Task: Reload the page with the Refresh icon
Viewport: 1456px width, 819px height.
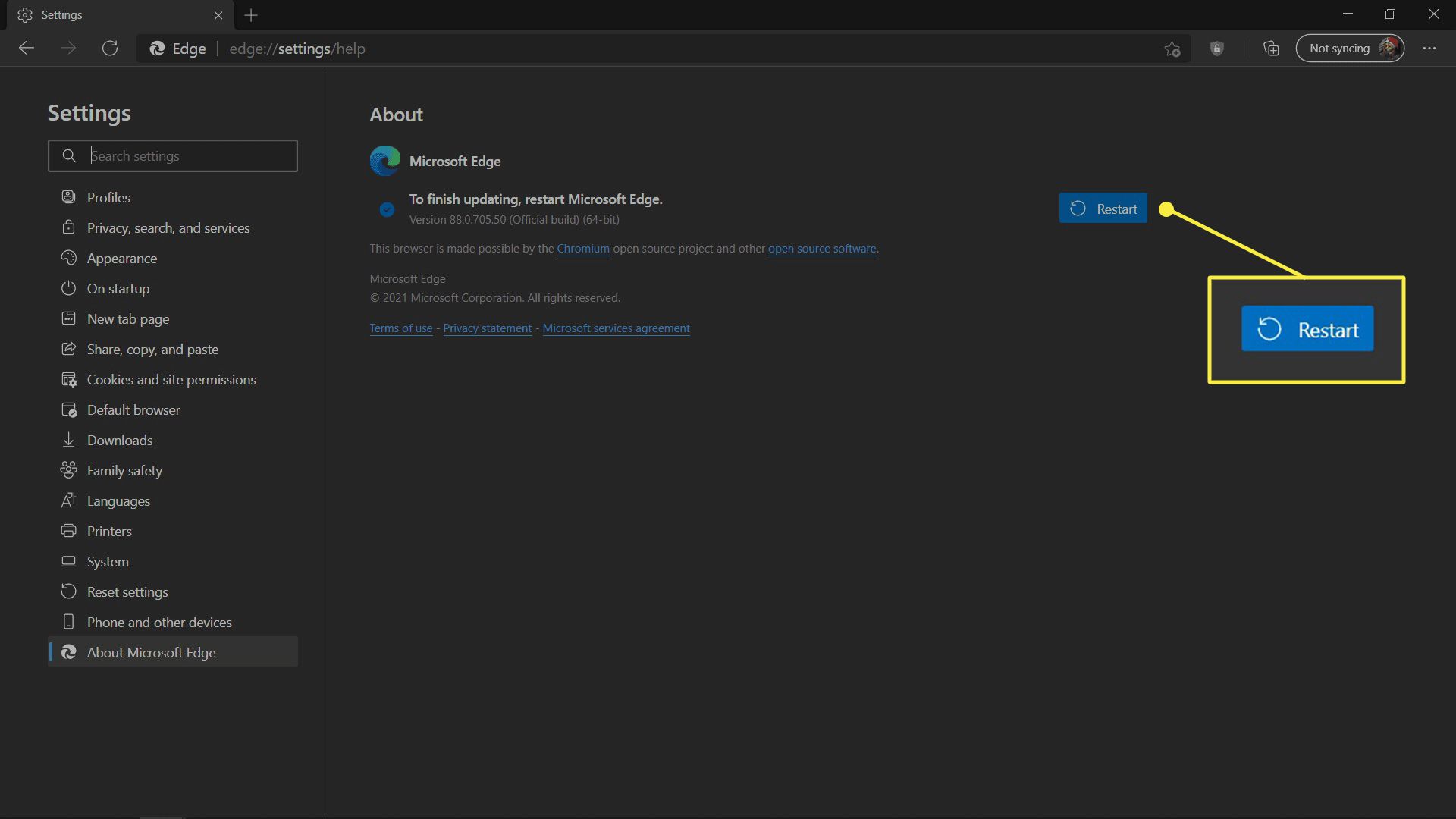Action: [x=110, y=49]
